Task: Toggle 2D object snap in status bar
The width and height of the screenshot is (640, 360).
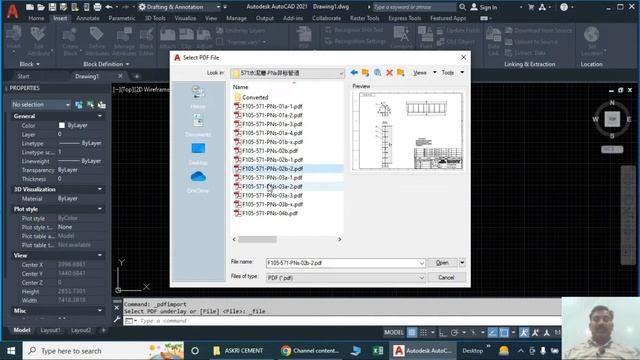Action: pos(504,333)
